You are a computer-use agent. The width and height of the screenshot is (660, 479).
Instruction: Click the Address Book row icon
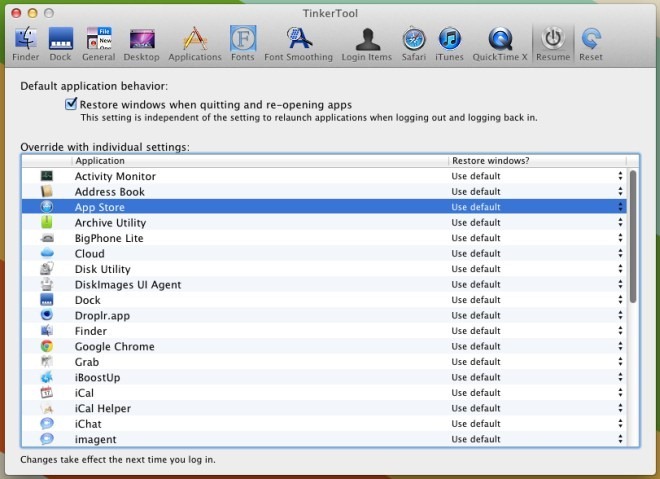pos(47,192)
